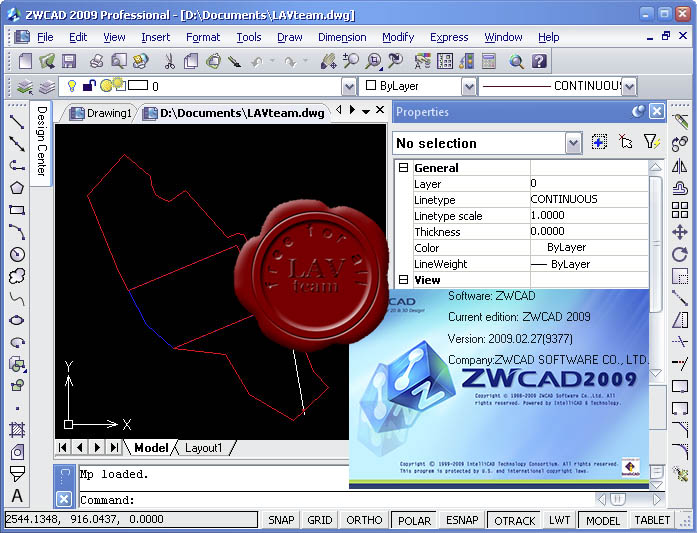Click Quick Select funnel icon in Properties

coord(652,142)
